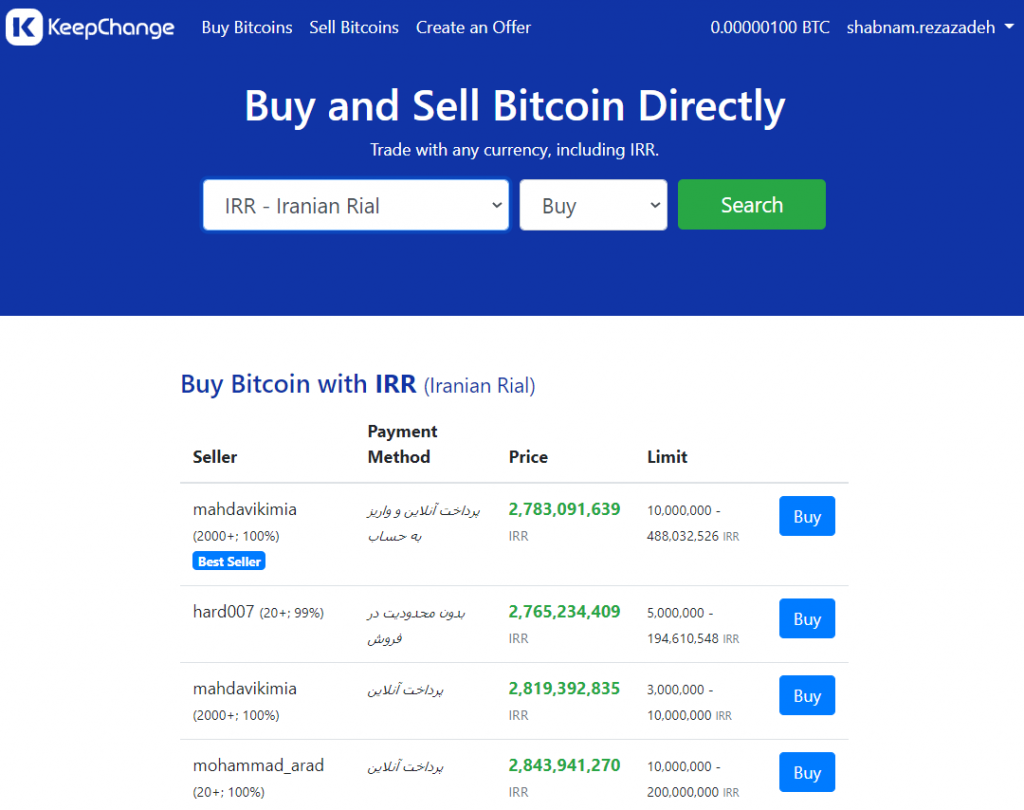
Task: Expand the shabnam.rezazadeh account menu
Action: (x=929, y=28)
